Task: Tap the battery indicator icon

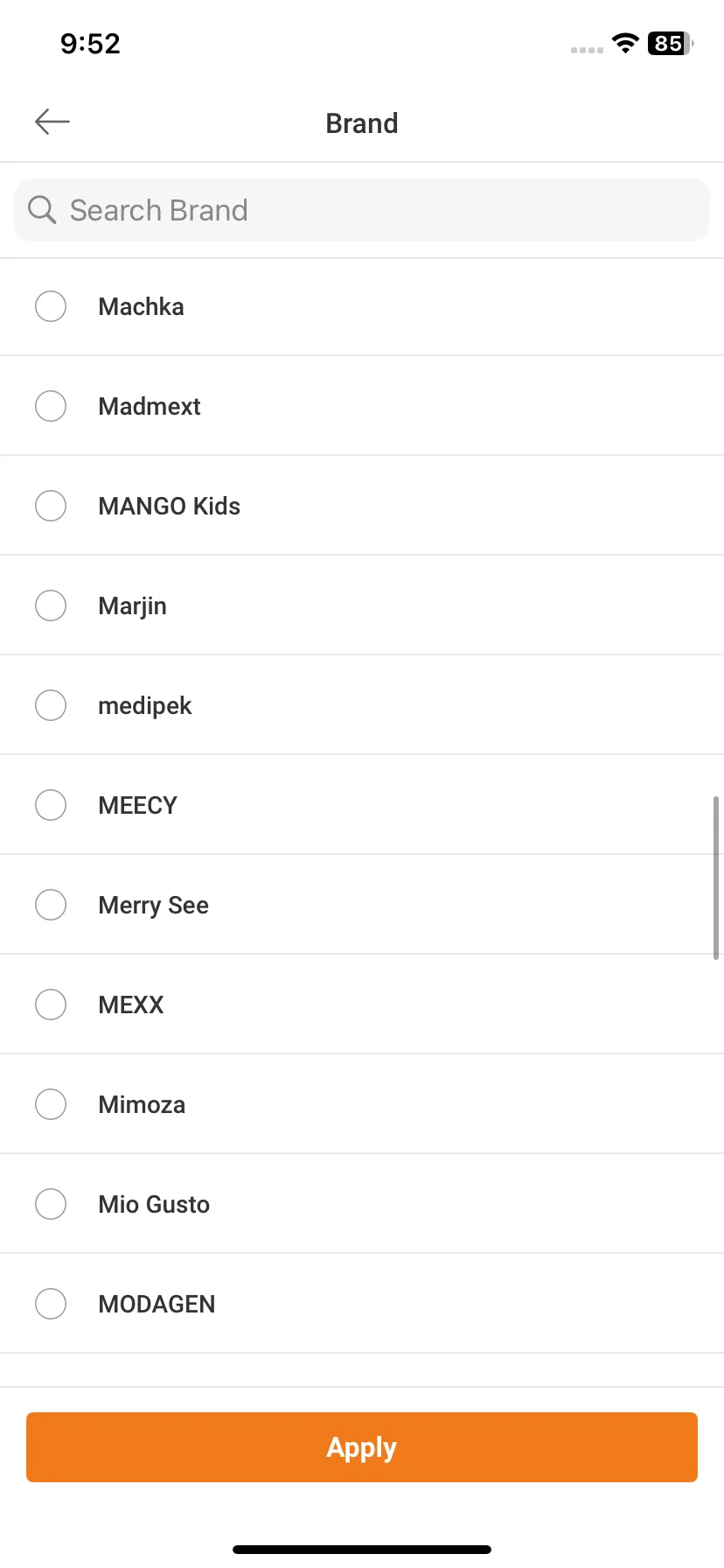Action: [671, 43]
